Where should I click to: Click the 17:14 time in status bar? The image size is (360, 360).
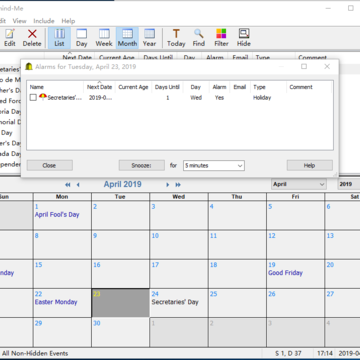pyautogui.click(x=324, y=353)
